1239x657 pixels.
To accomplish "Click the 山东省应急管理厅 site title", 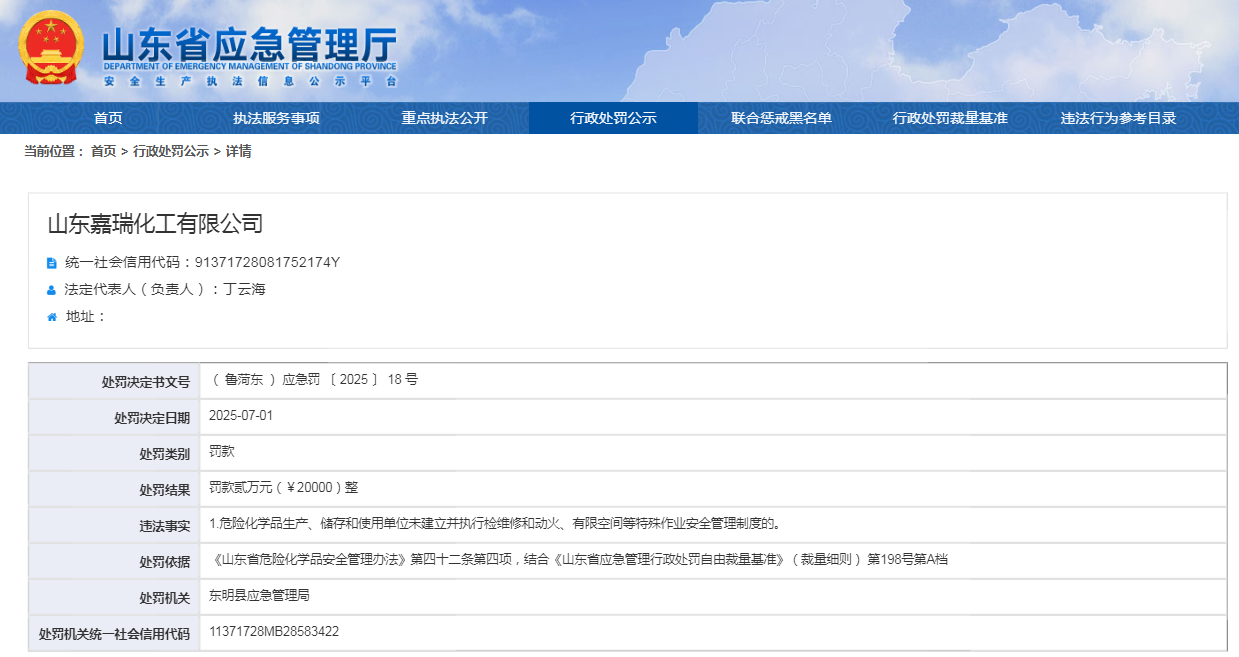I will 250,44.
